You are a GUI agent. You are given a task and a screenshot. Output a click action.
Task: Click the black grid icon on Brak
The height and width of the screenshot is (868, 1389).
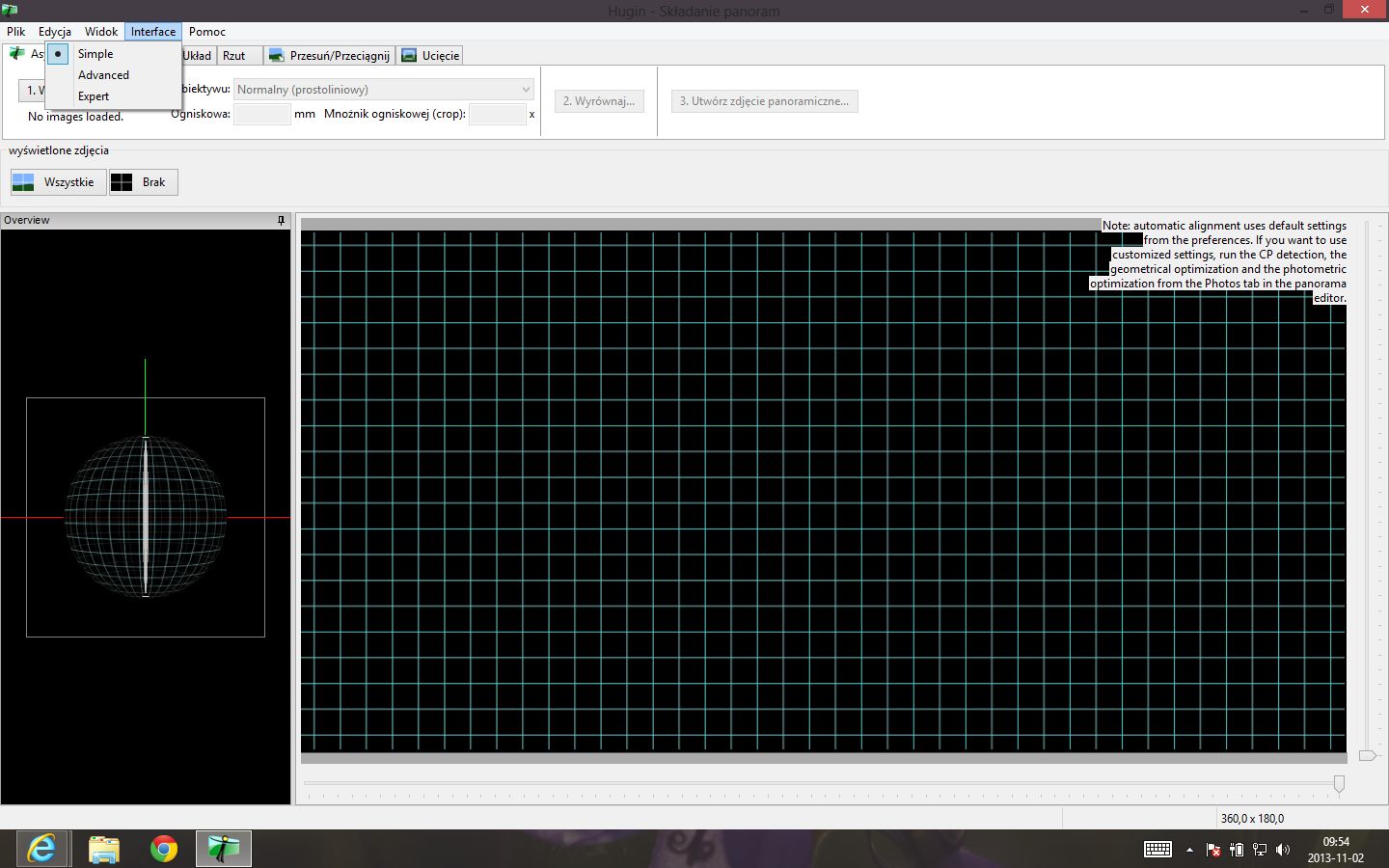click(122, 182)
